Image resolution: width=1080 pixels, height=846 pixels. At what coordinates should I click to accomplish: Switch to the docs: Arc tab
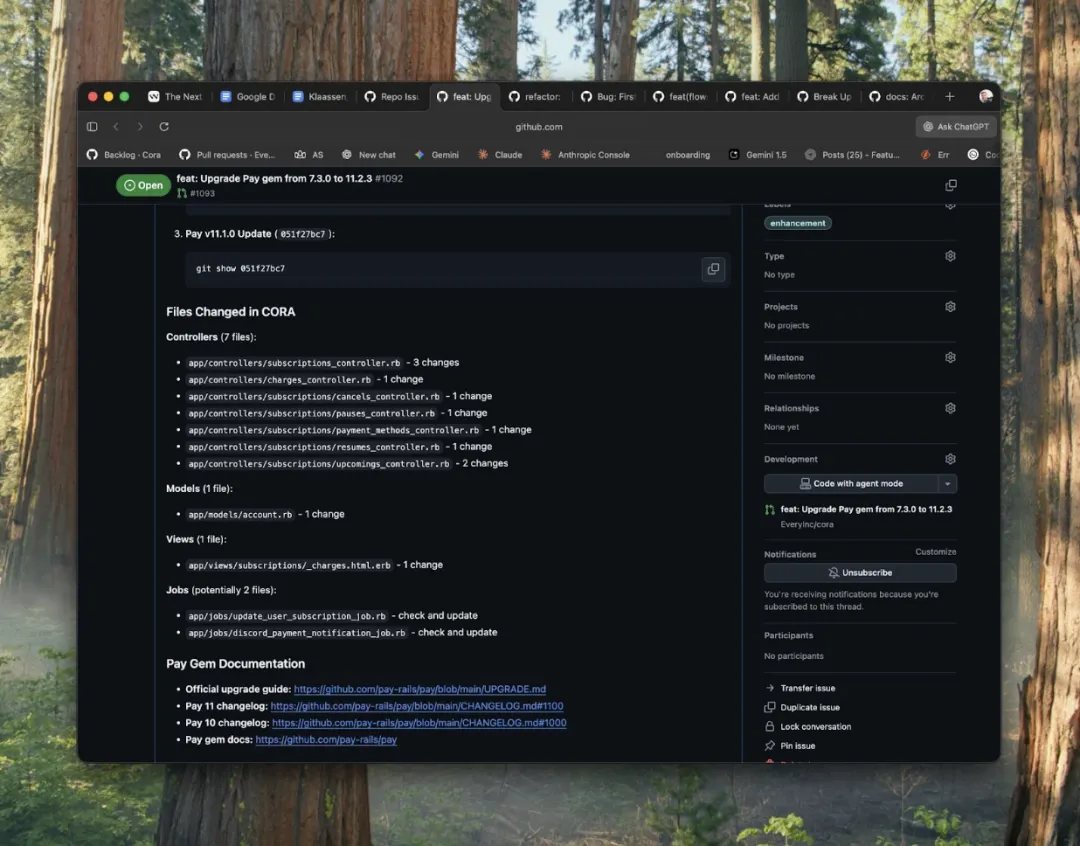(897, 96)
